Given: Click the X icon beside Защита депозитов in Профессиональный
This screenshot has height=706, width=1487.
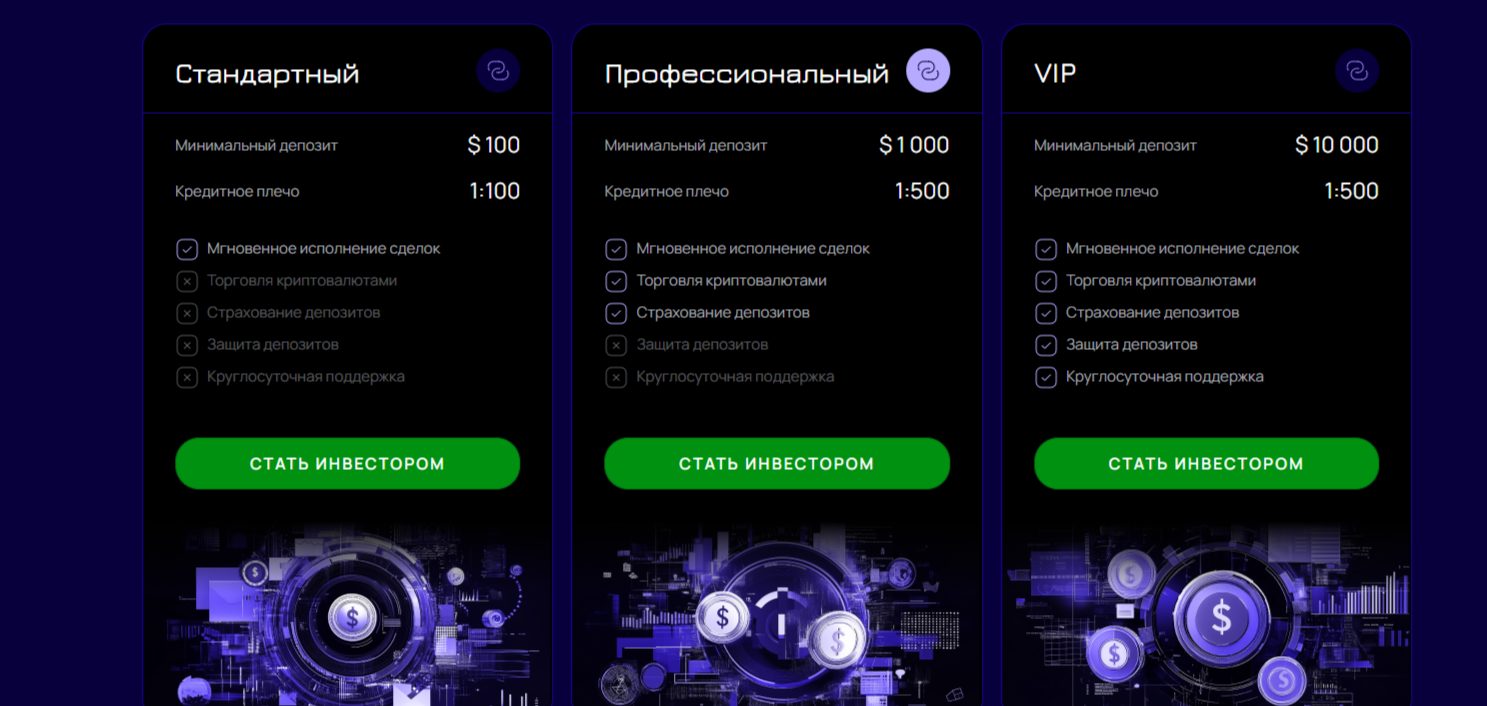Looking at the screenshot, I should click(x=616, y=345).
